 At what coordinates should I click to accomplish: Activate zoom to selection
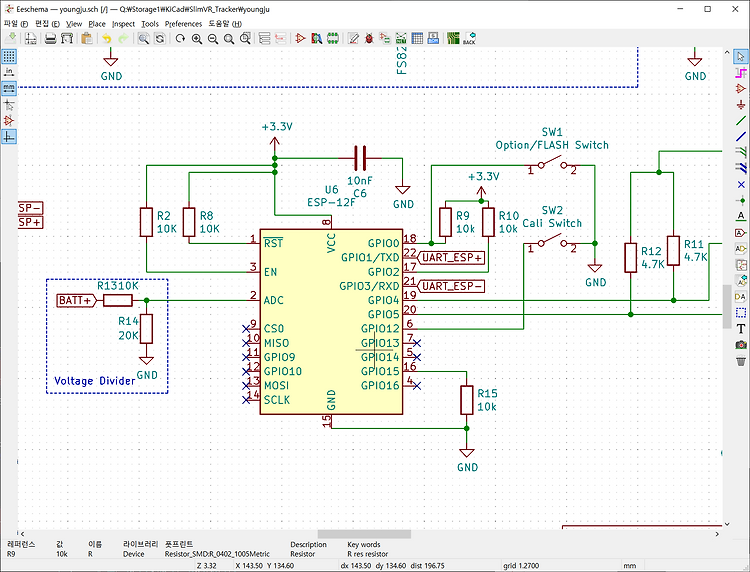point(245,38)
